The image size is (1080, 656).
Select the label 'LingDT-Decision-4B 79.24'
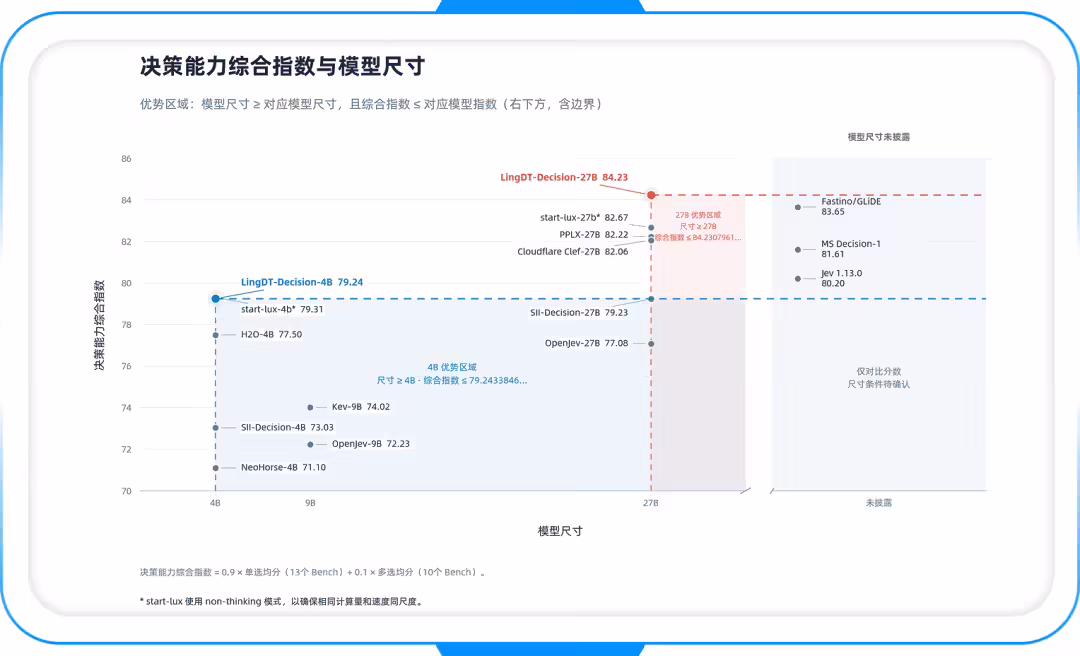click(302, 282)
